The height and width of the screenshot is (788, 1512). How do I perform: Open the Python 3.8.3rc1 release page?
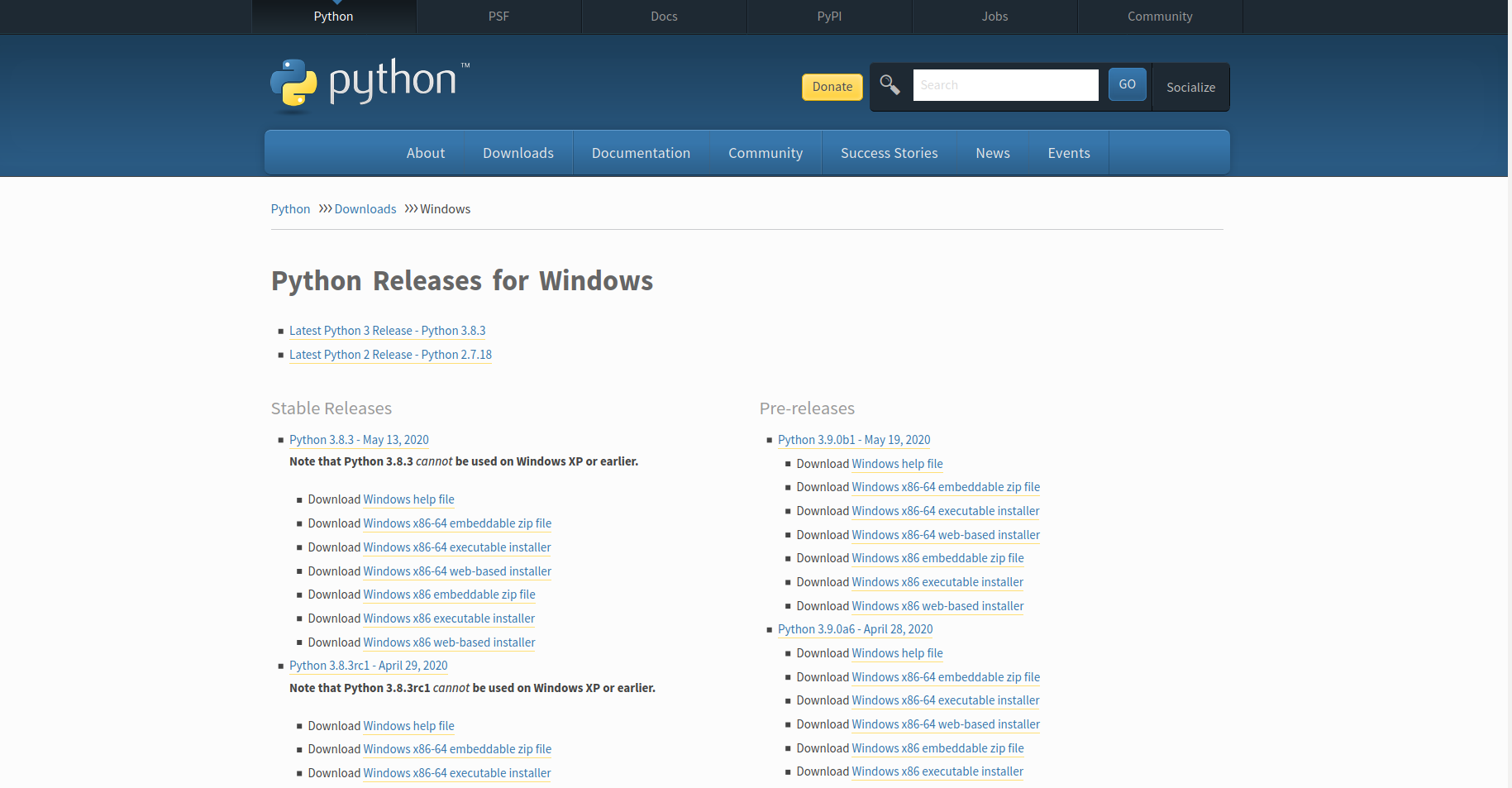coord(368,665)
